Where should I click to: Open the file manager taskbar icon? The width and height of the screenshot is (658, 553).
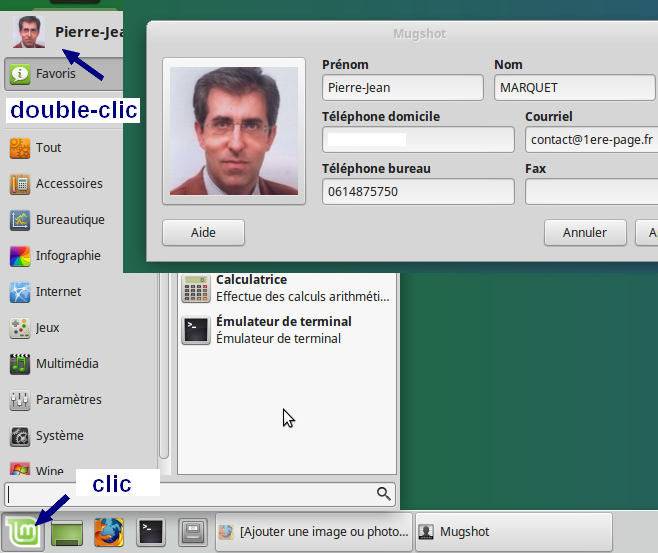coord(194,532)
